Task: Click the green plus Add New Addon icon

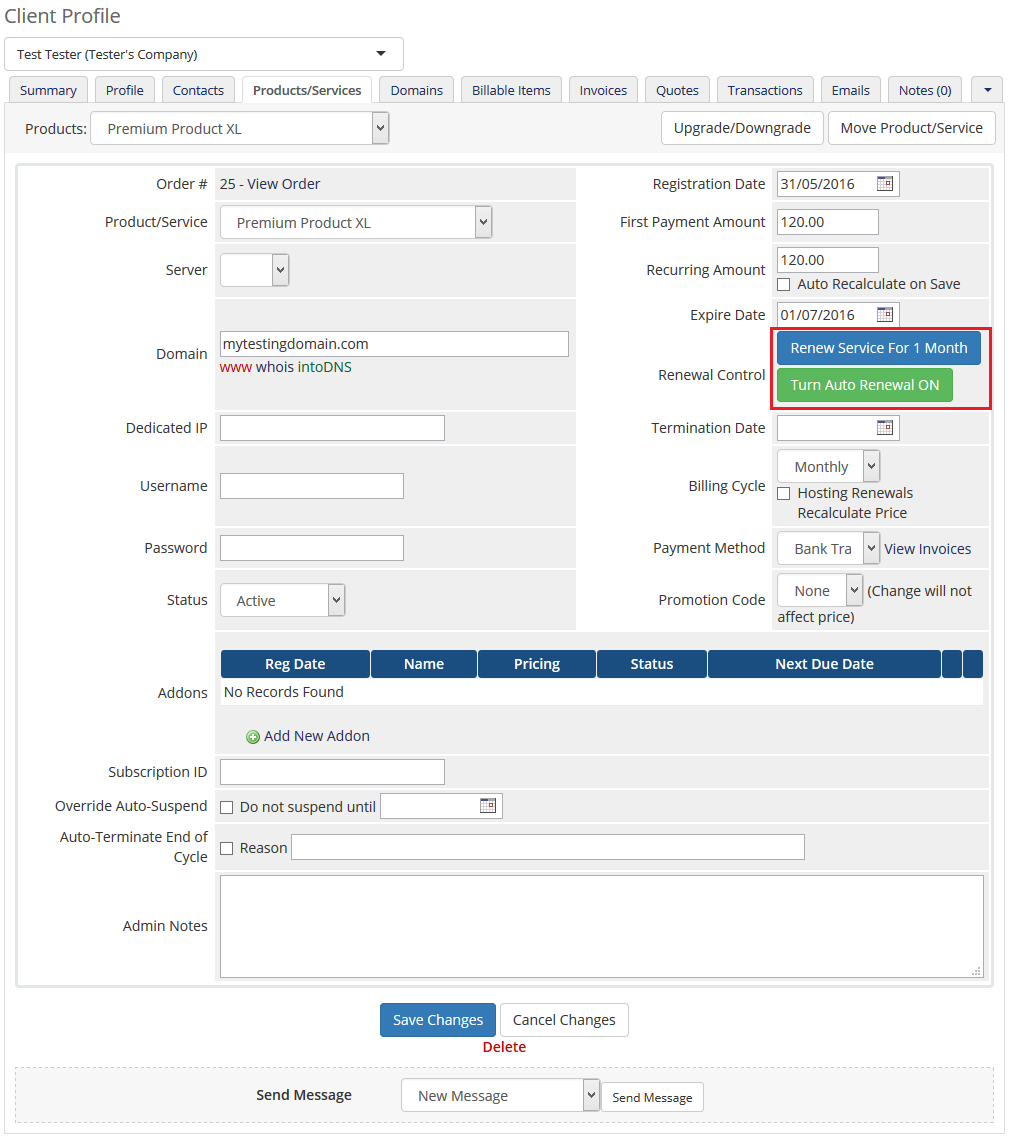Action: point(253,737)
